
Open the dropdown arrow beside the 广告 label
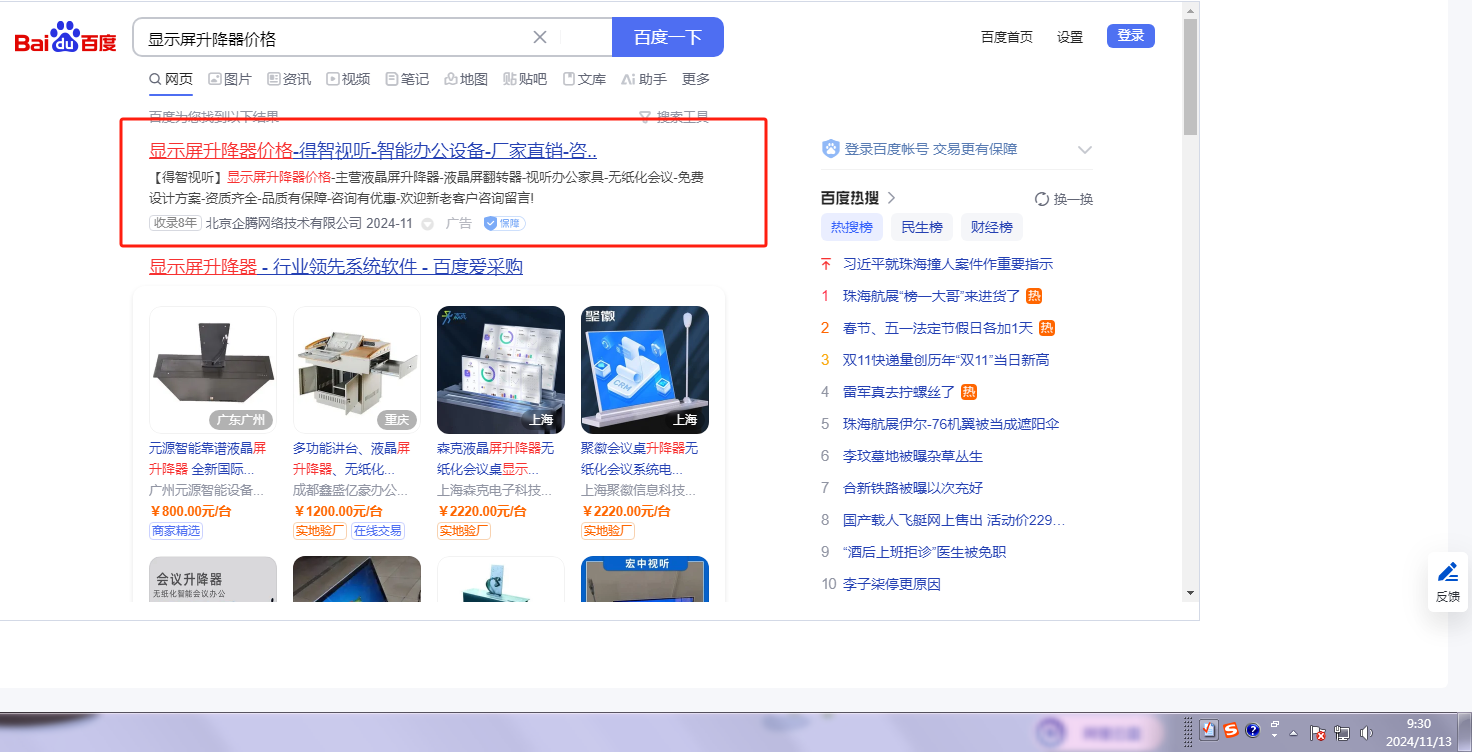[x=428, y=224]
